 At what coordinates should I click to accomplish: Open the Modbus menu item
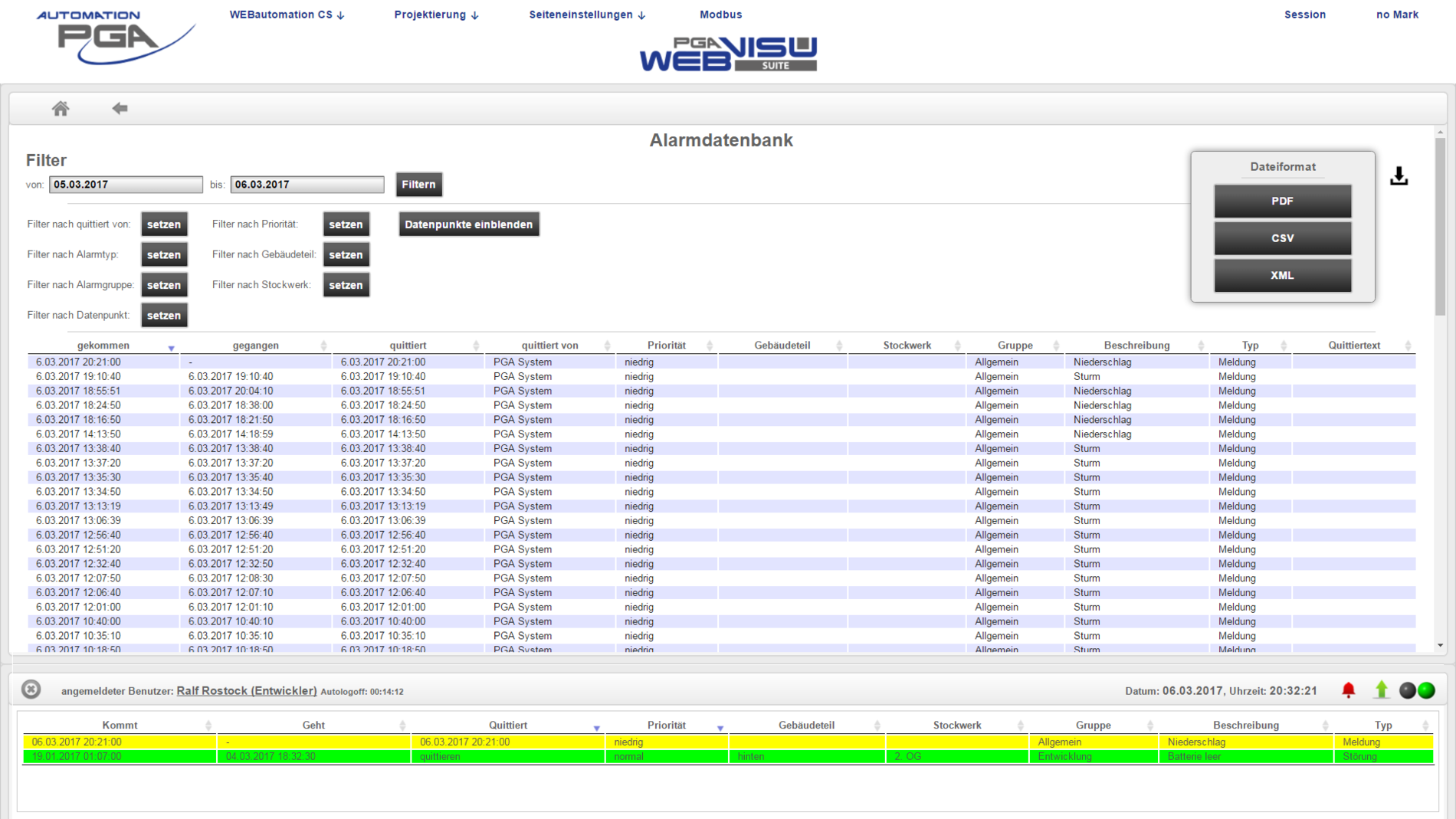720,15
